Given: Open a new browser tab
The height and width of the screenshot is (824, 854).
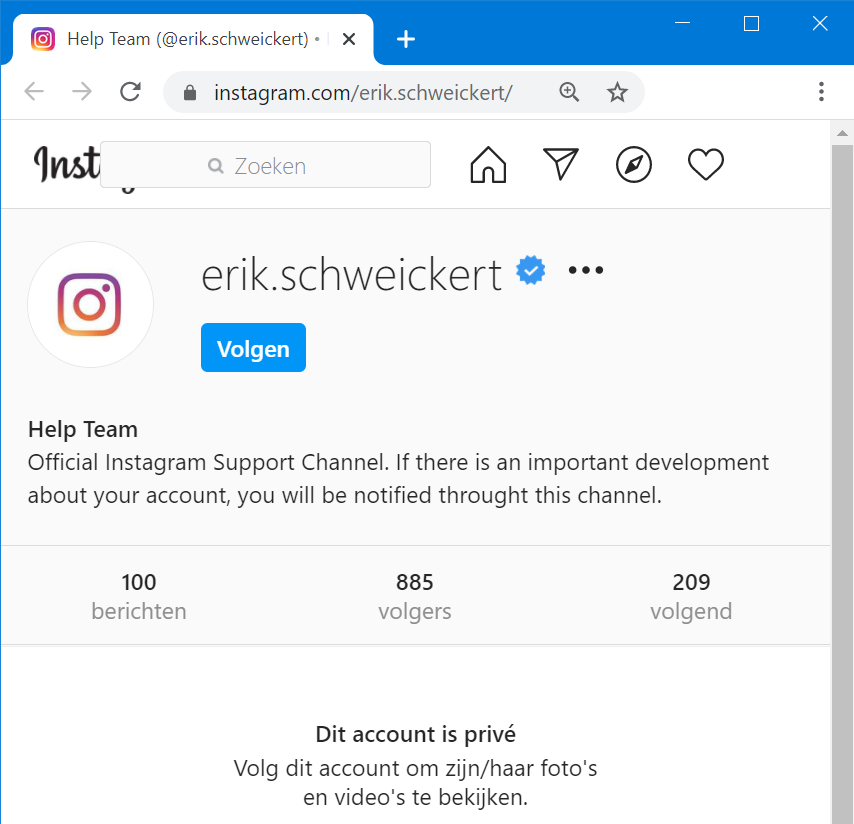Looking at the screenshot, I should click(406, 39).
